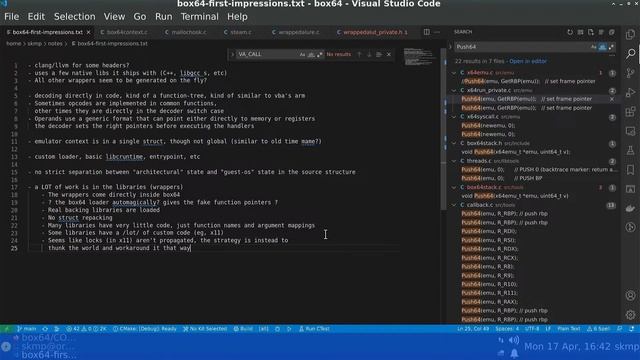Image resolution: width=640 pixels, height=360 pixels.
Task: Open the system notifications bell in panel
Action: click(x=514, y=353)
